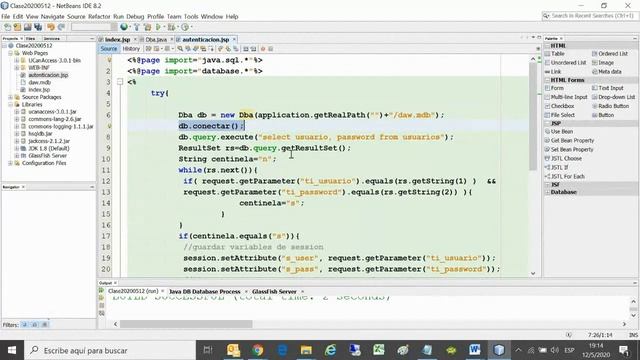Insert JSTL For Each from palette

[x=564, y=176]
